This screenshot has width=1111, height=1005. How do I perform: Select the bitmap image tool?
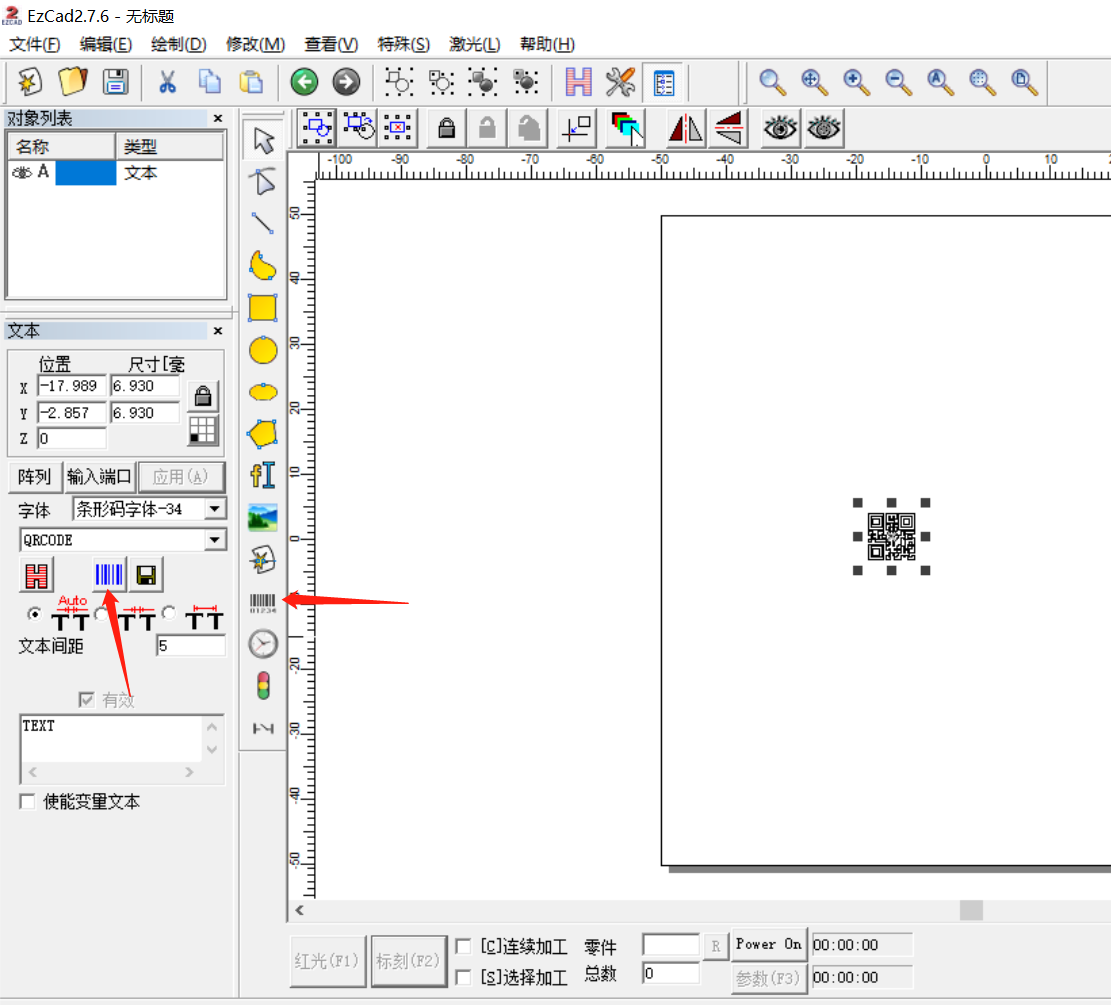[263, 517]
